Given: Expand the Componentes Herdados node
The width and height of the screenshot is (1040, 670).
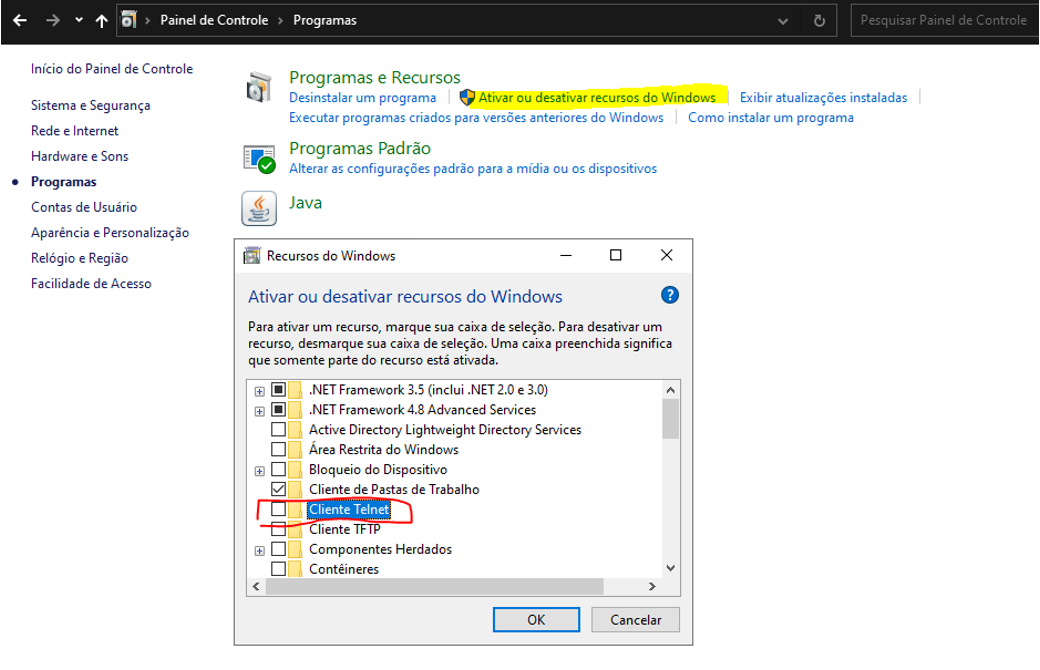Looking at the screenshot, I should 260,550.
